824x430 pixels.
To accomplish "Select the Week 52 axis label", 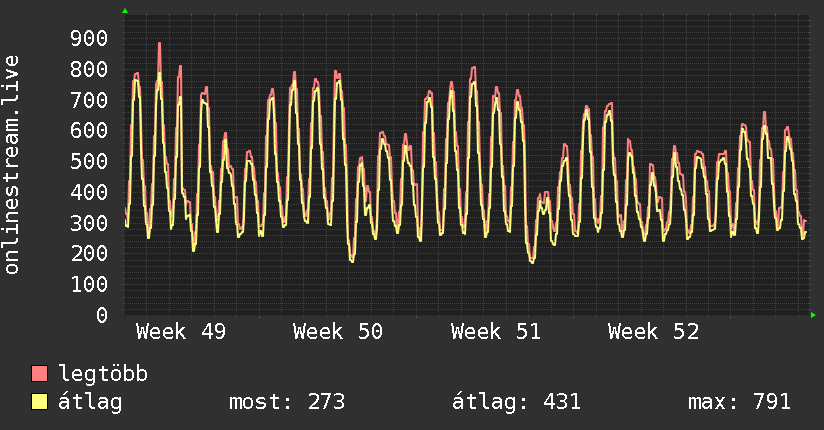I will (653, 332).
